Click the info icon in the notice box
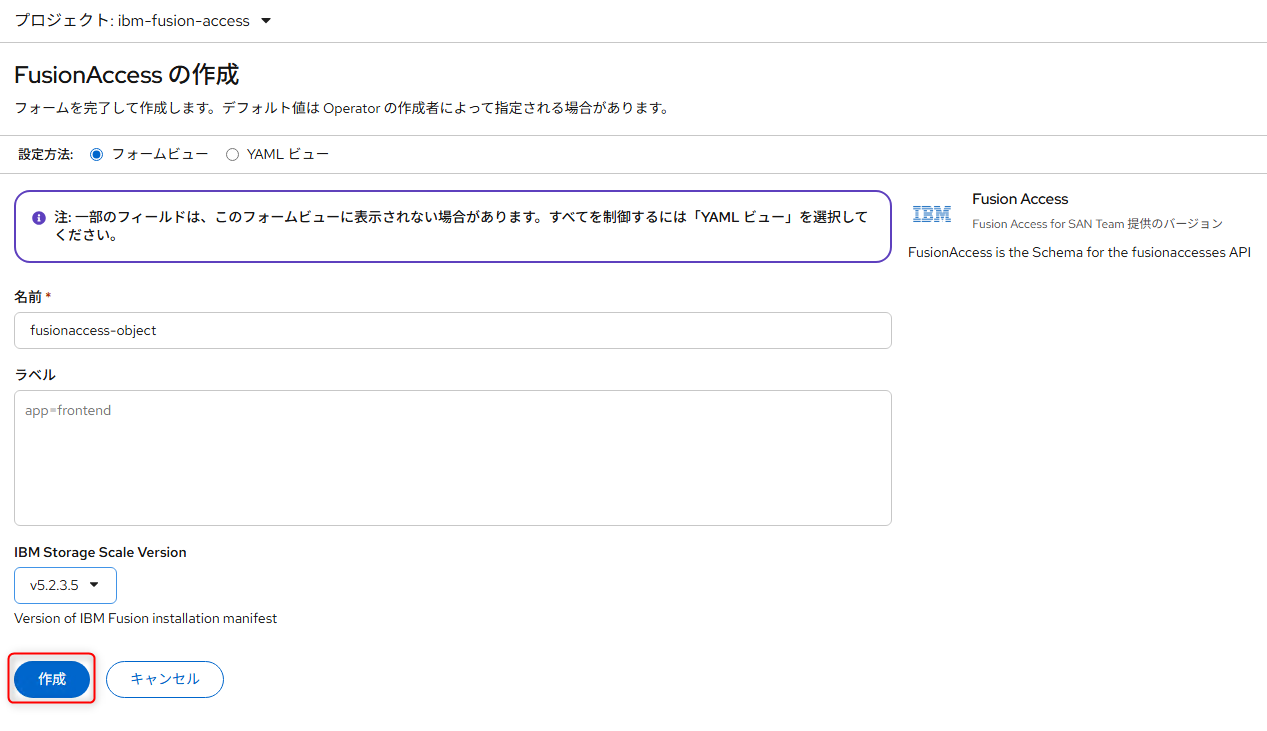Viewport: 1267px width, 731px height. click(x=39, y=217)
